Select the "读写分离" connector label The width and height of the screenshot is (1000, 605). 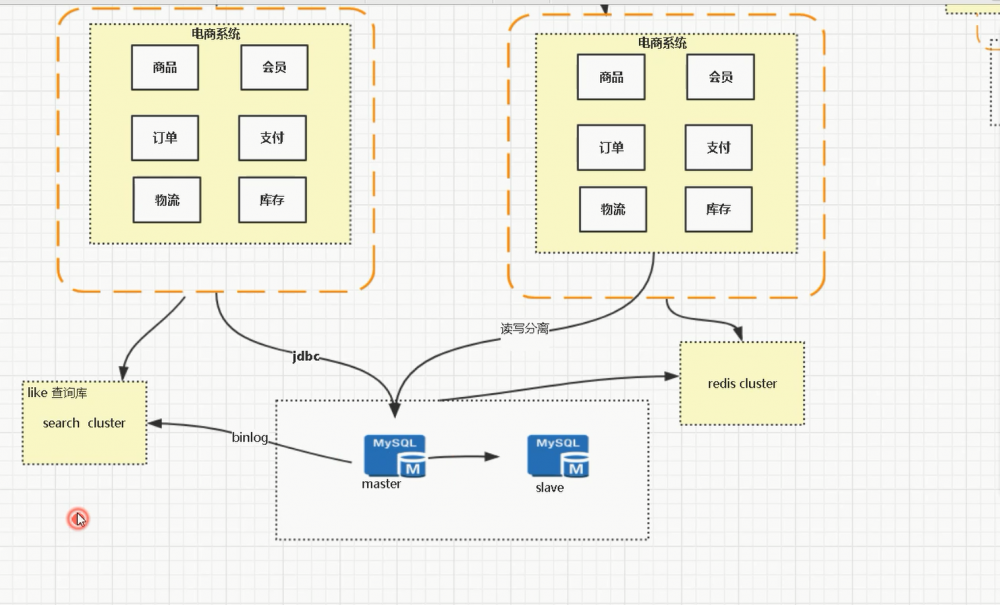point(525,328)
